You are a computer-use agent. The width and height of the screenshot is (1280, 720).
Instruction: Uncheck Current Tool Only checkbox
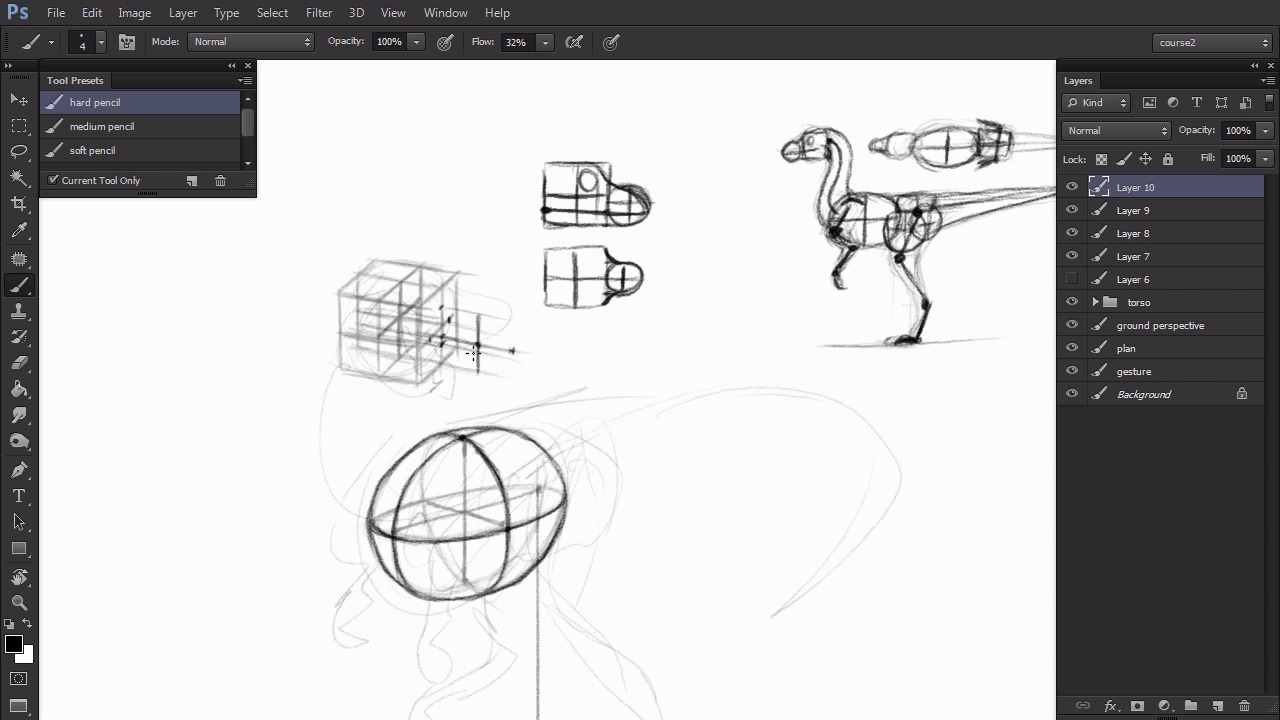(x=53, y=180)
